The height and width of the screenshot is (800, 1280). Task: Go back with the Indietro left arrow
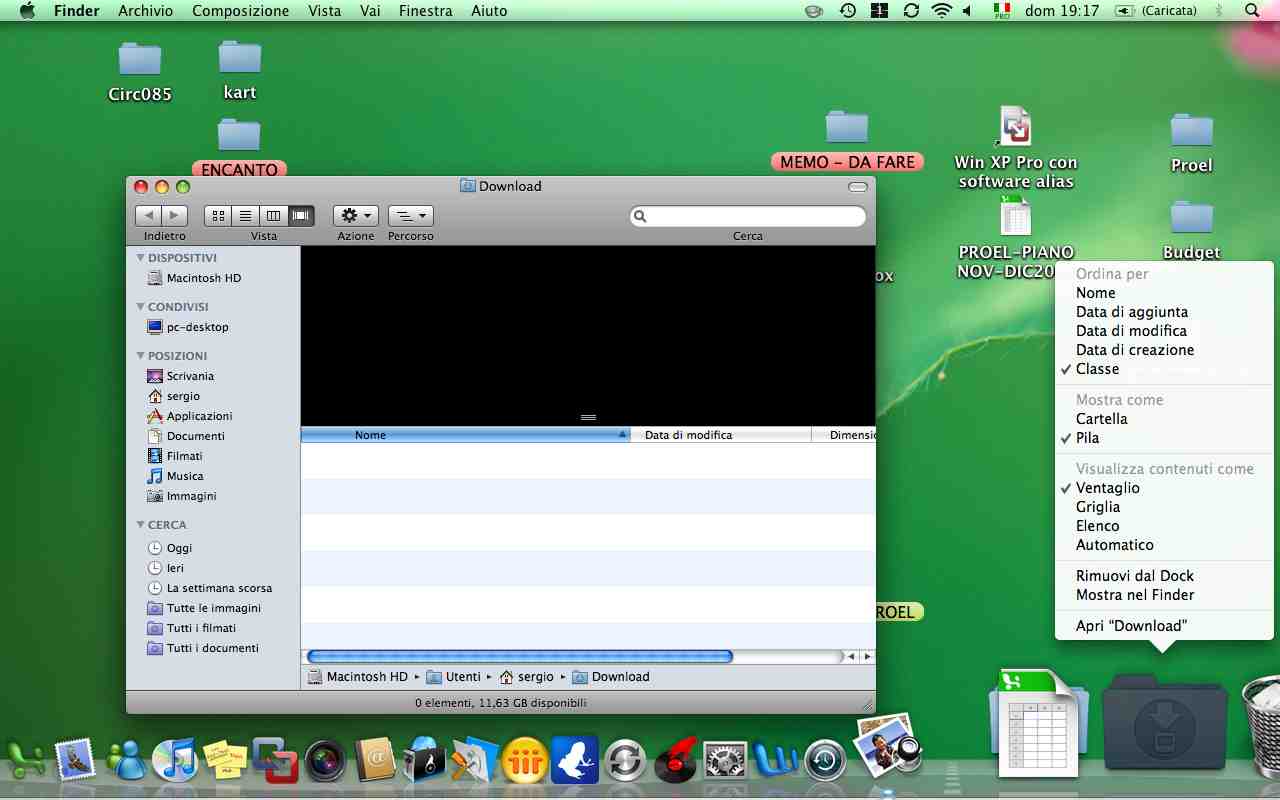click(x=148, y=215)
